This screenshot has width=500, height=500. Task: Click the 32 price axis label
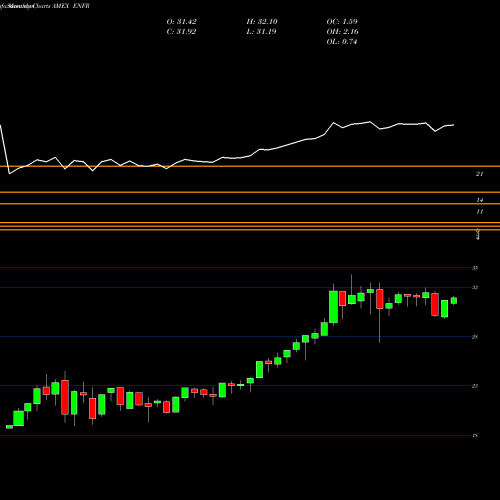tap(475, 287)
